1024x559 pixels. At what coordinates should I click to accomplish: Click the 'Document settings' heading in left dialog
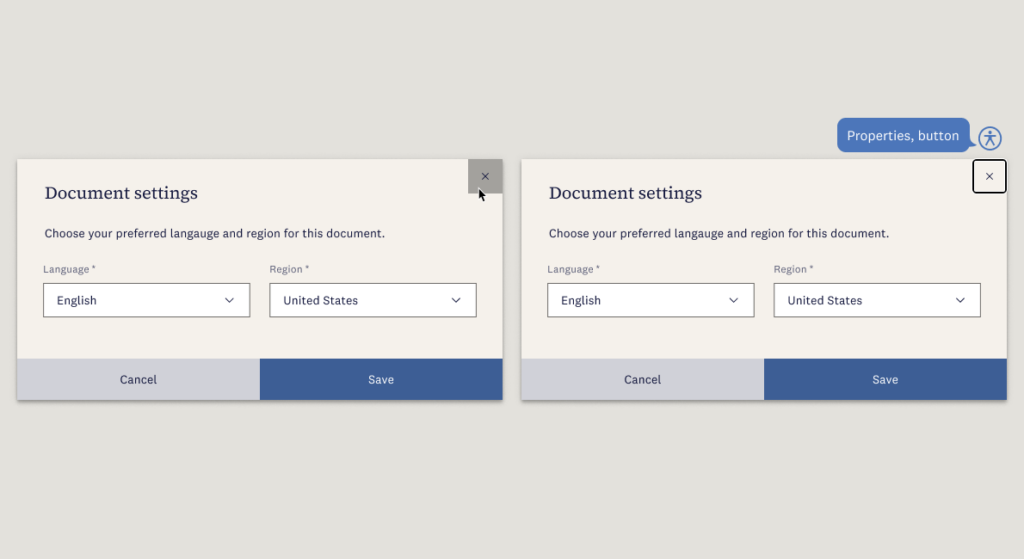(121, 193)
